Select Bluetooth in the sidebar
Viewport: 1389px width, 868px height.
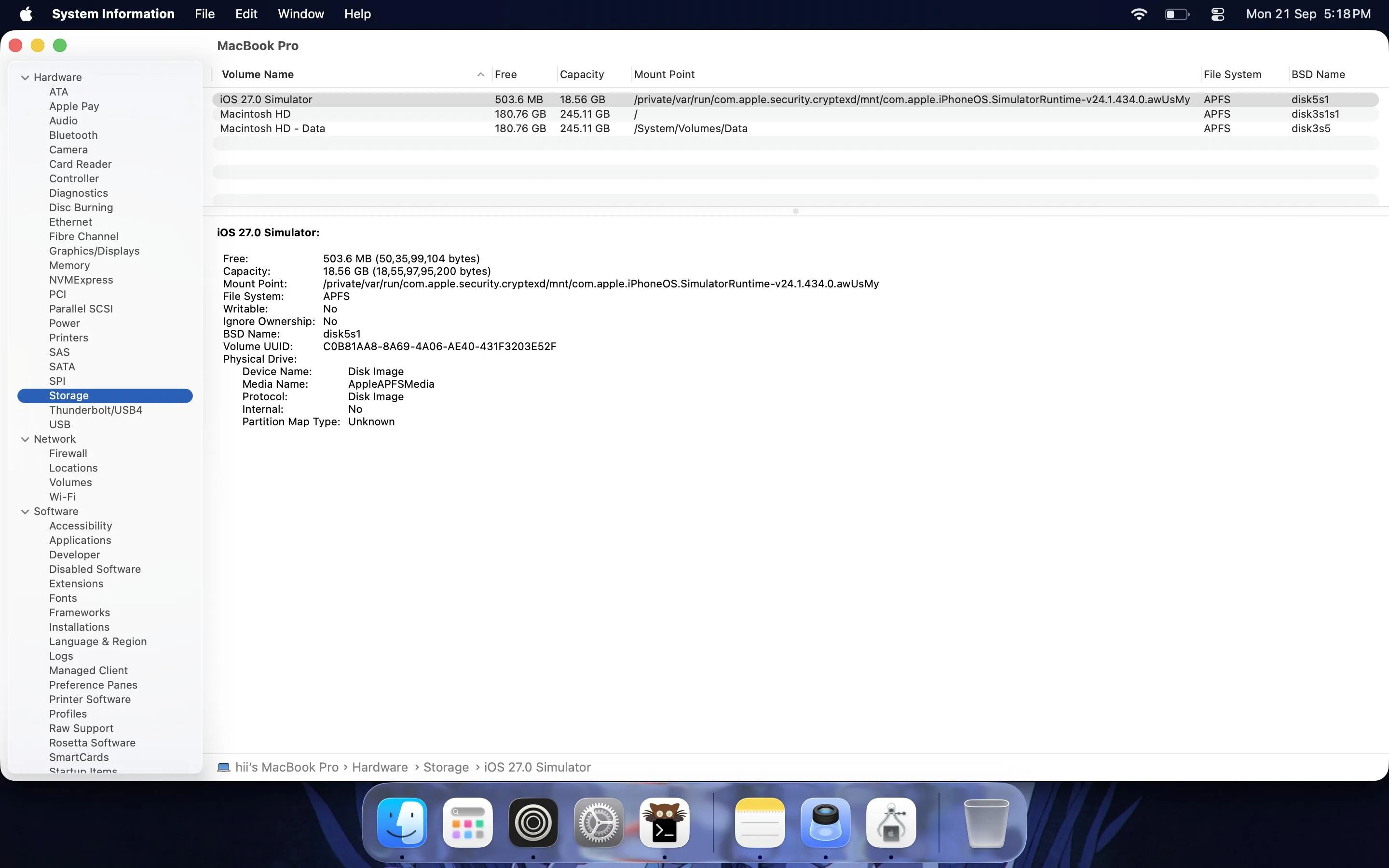(x=73, y=136)
